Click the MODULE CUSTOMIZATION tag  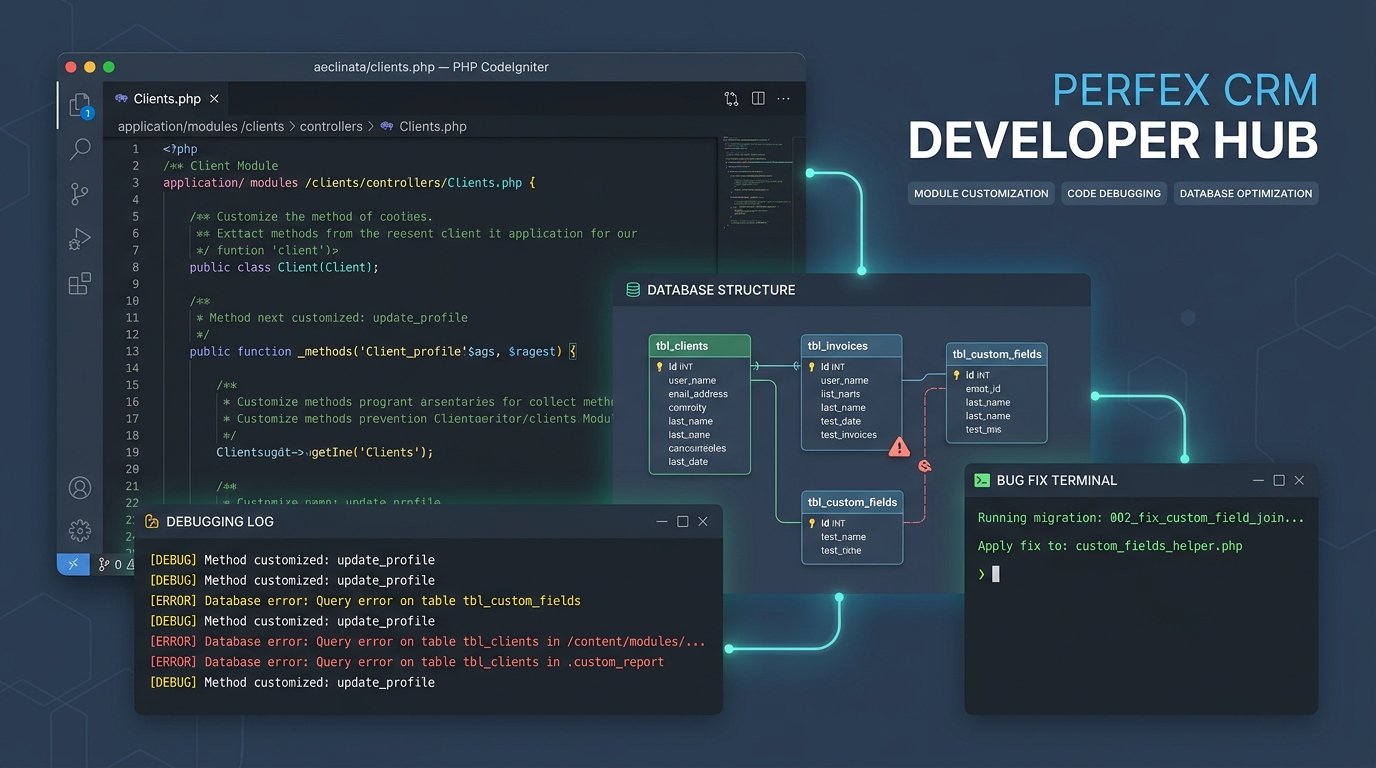(x=981, y=194)
